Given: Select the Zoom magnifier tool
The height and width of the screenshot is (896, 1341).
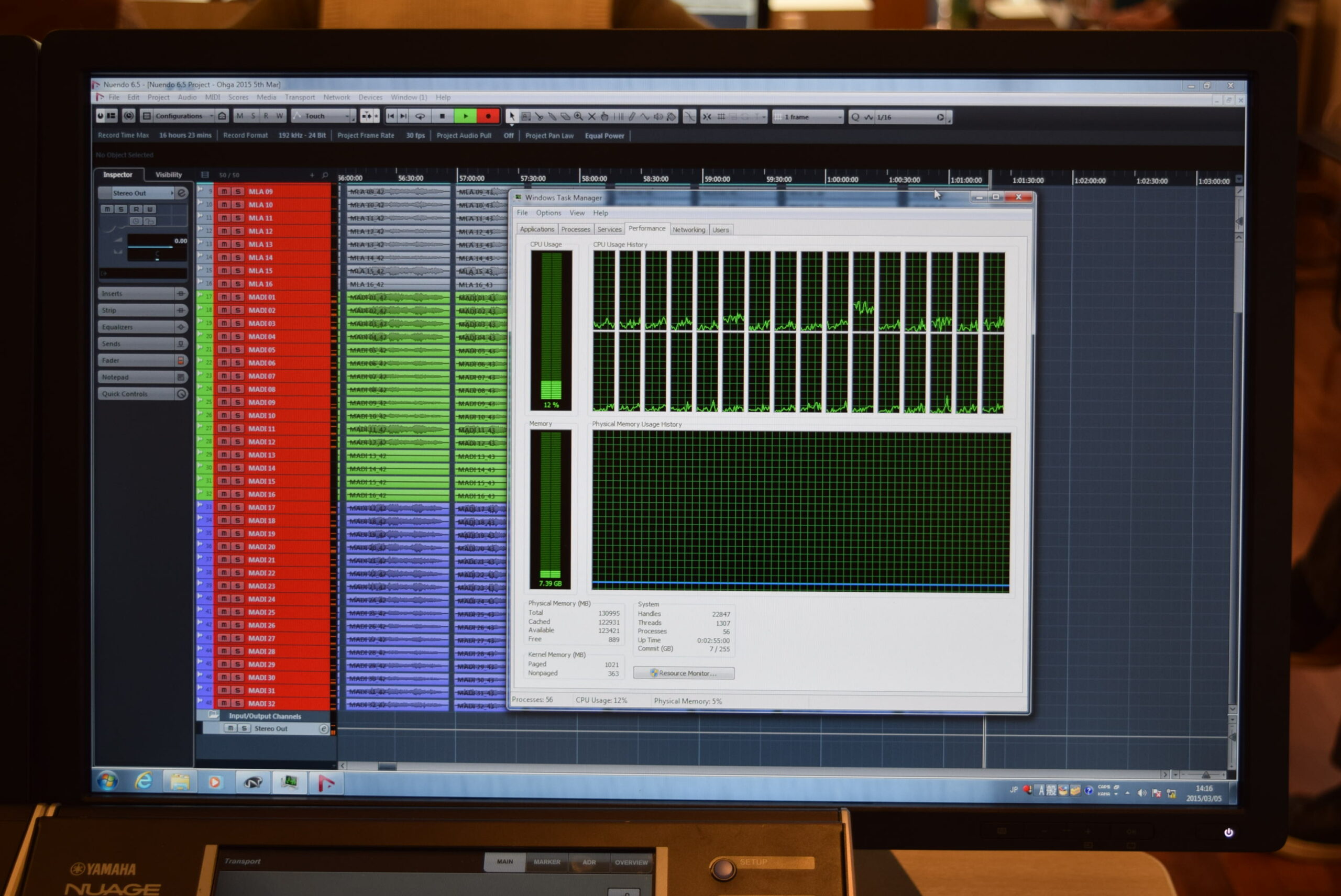Looking at the screenshot, I should 578,117.
